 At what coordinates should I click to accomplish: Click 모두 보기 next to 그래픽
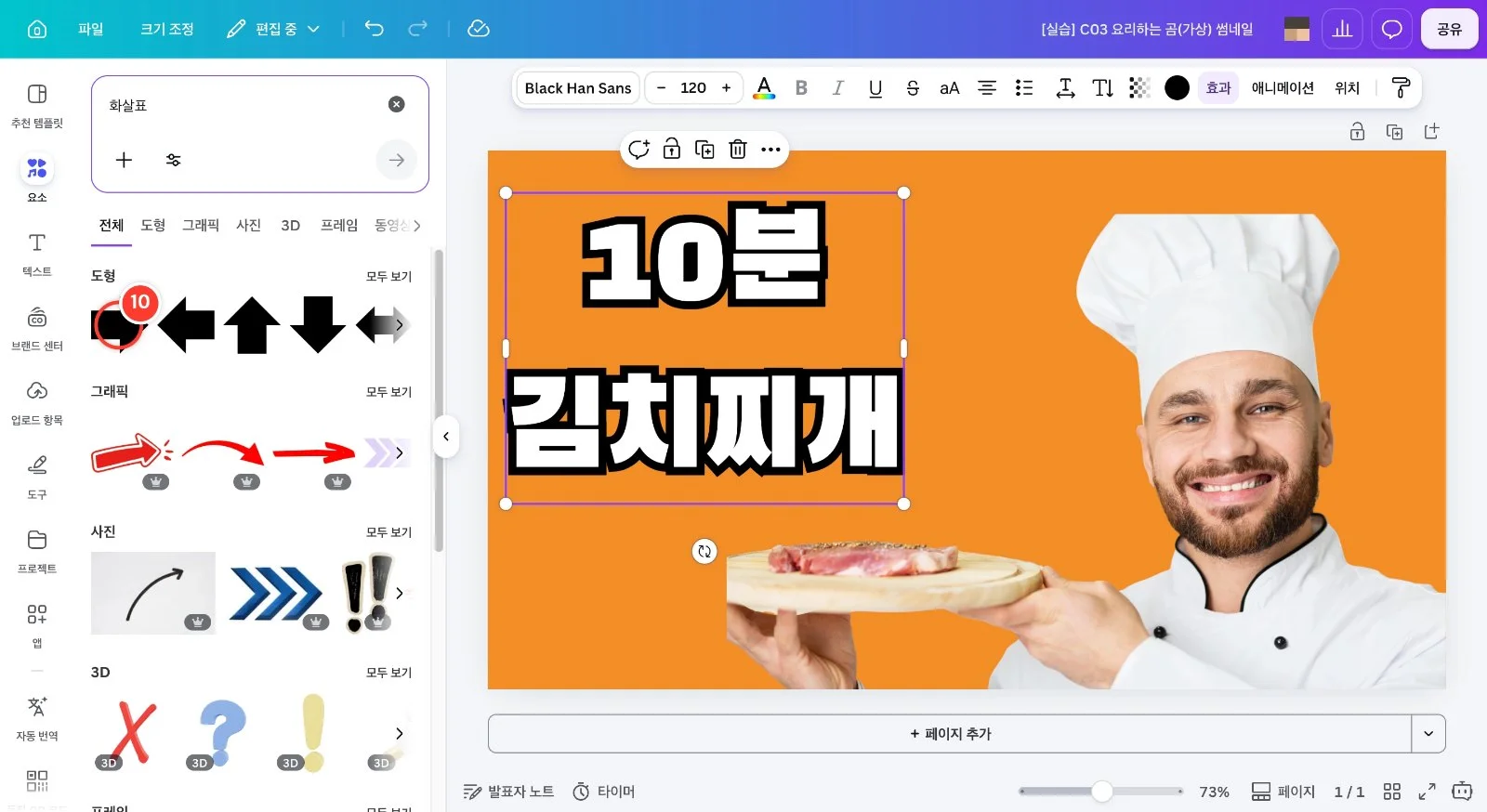(x=388, y=392)
